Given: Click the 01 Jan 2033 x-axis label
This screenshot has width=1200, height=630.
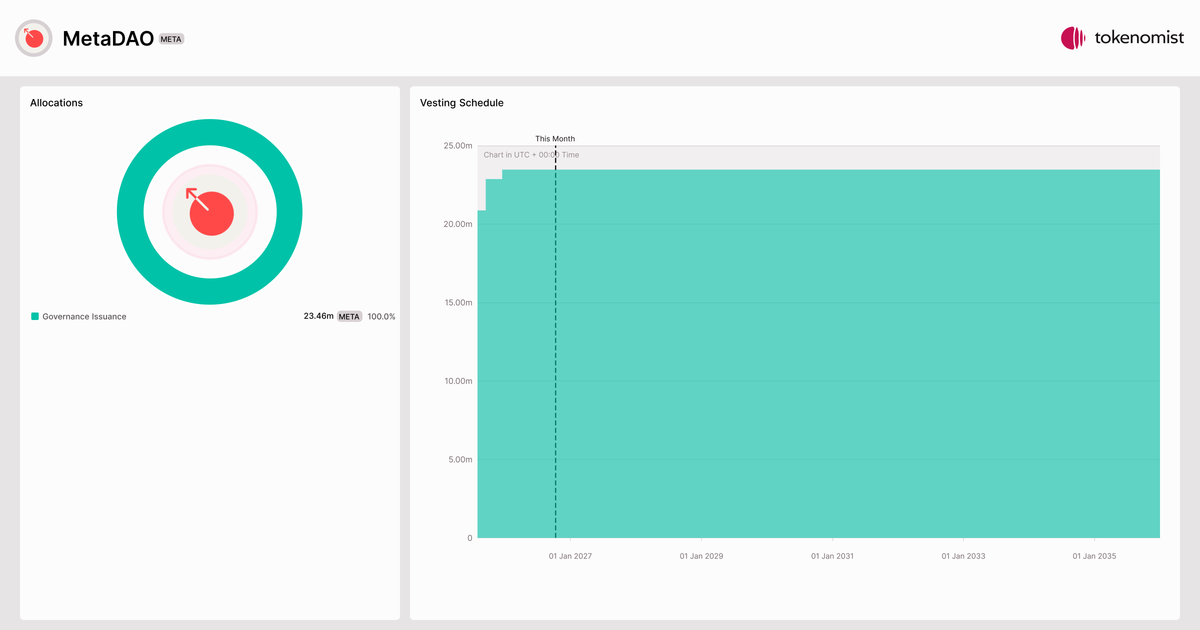Looking at the screenshot, I should coord(963,556).
